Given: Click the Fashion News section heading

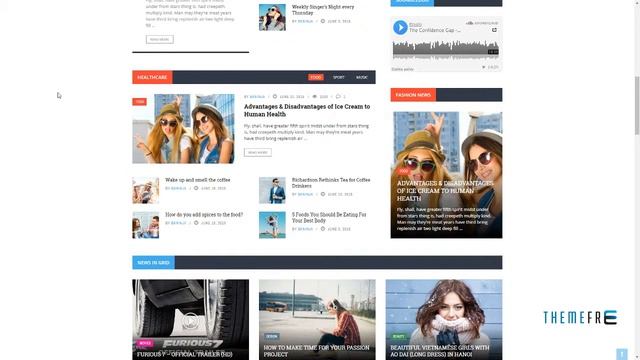Looking at the screenshot, I should (x=413, y=95).
